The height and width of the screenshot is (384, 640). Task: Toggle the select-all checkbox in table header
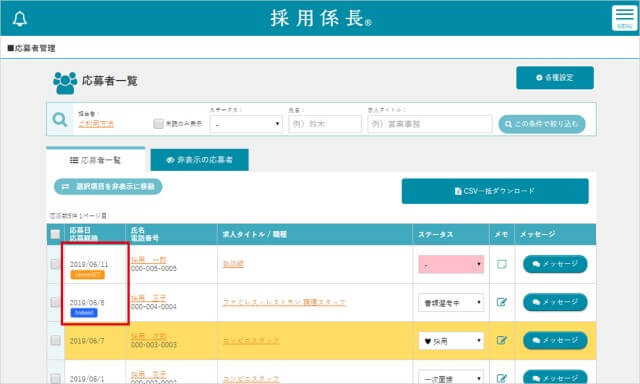pos(55,234)
